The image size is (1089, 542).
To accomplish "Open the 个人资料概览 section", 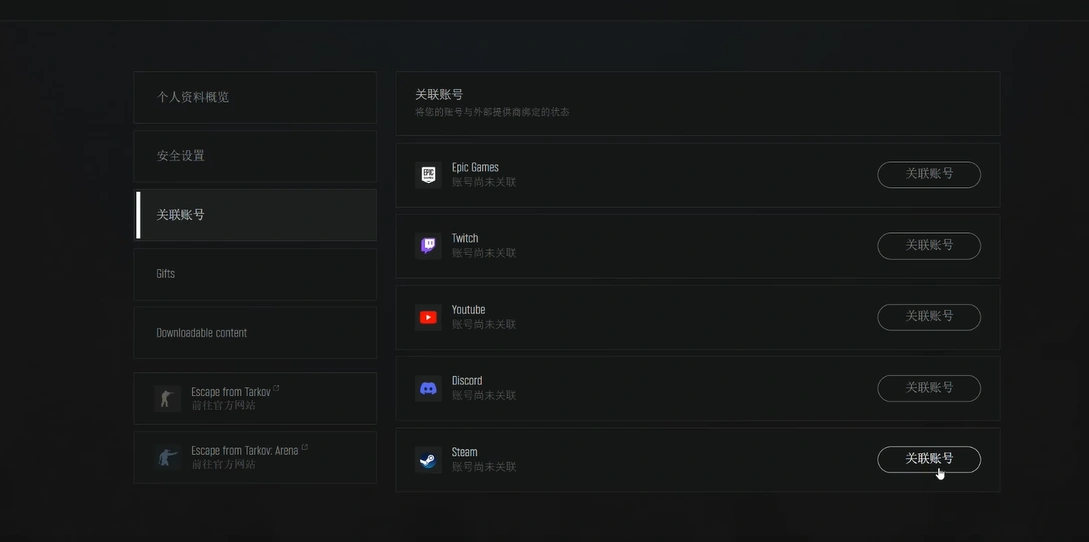I will (255, 97).
